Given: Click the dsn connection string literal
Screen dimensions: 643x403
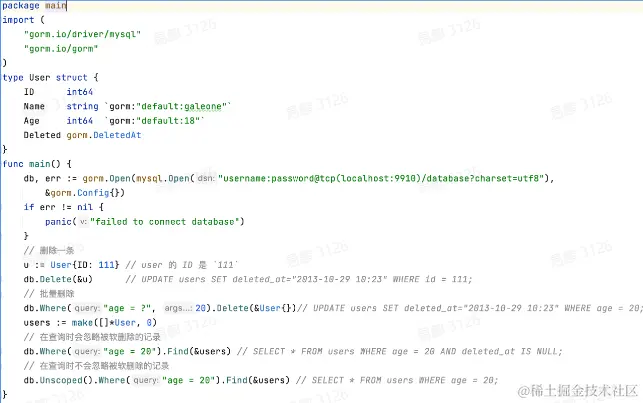Looking at the screenshot, I should pyautogui.click(x=383, y=178).
